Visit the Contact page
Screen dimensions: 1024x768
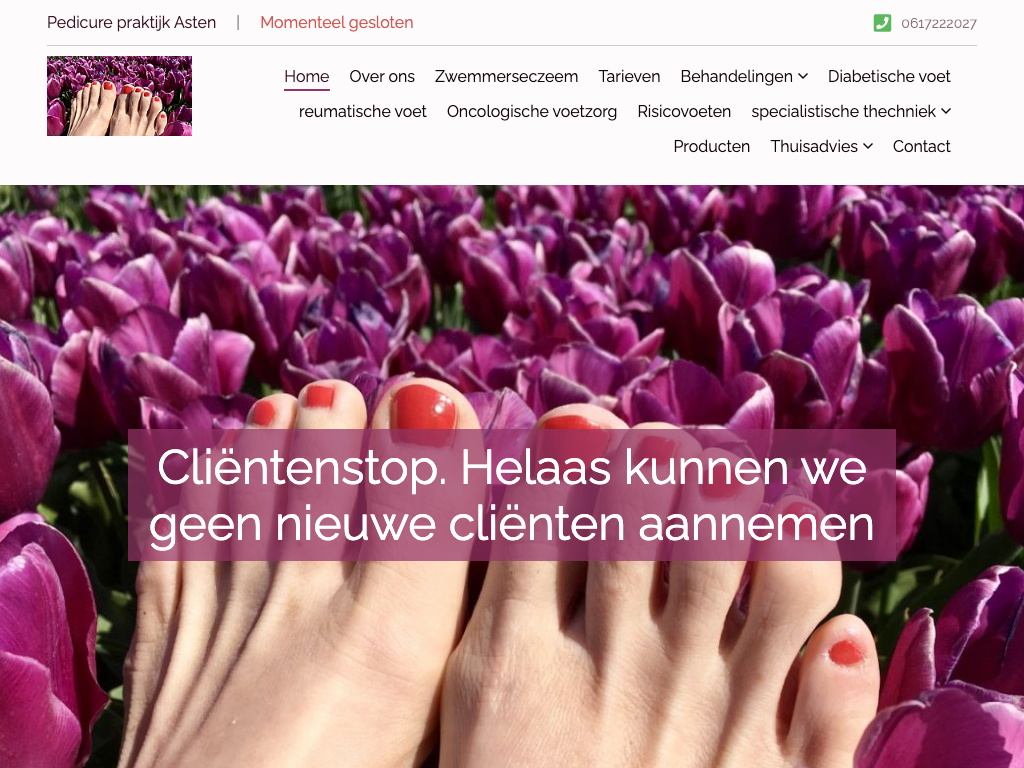coord(921,146)
